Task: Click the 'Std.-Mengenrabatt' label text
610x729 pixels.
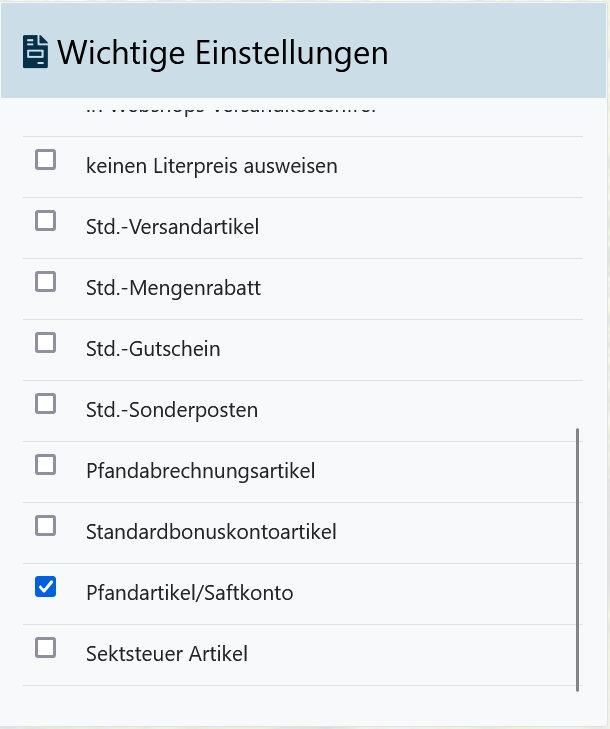Action: (x=174, y=288)
